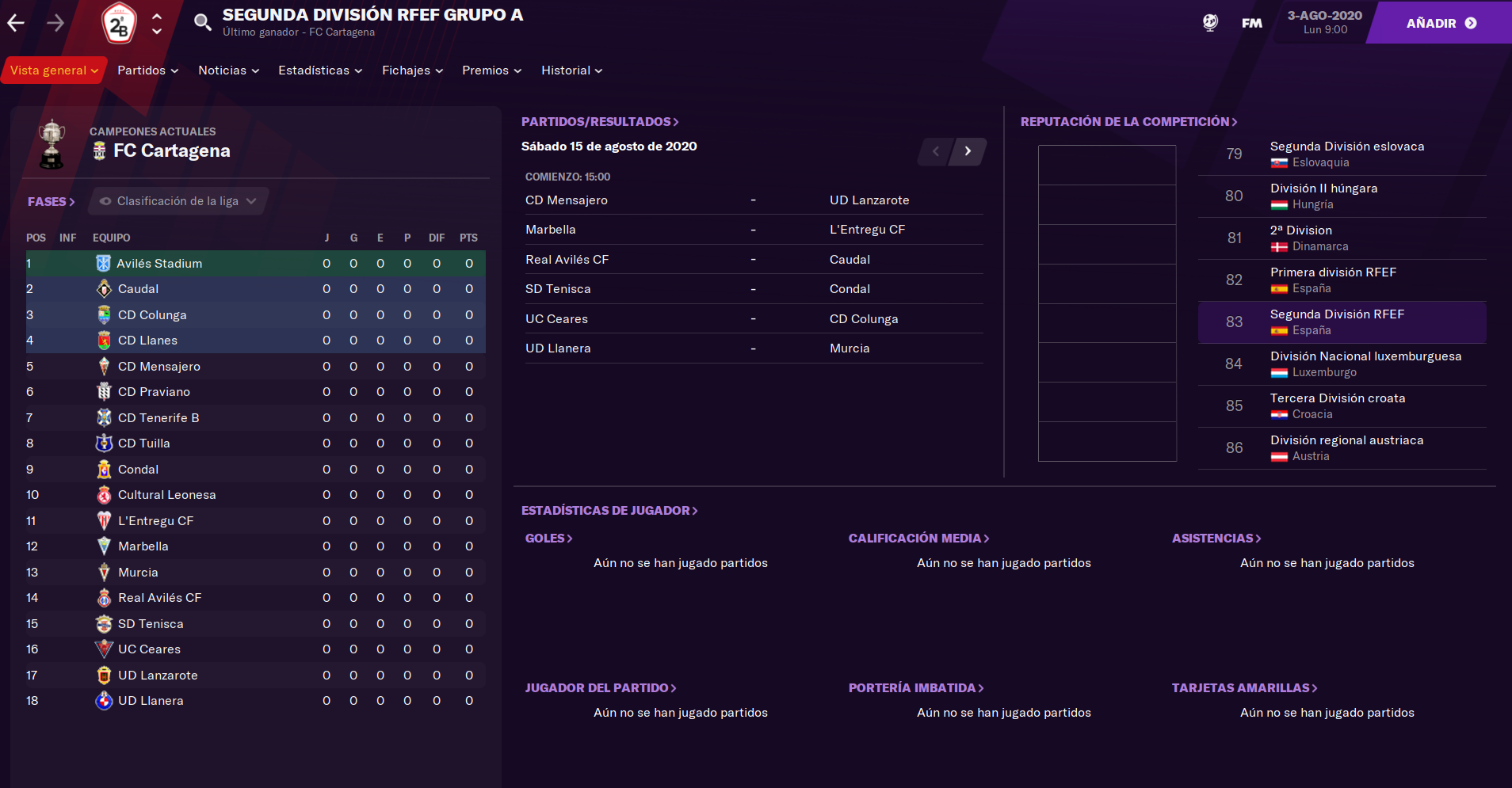Click the Marbella club badge
The image size is (1512, 788).
[104, 546]
